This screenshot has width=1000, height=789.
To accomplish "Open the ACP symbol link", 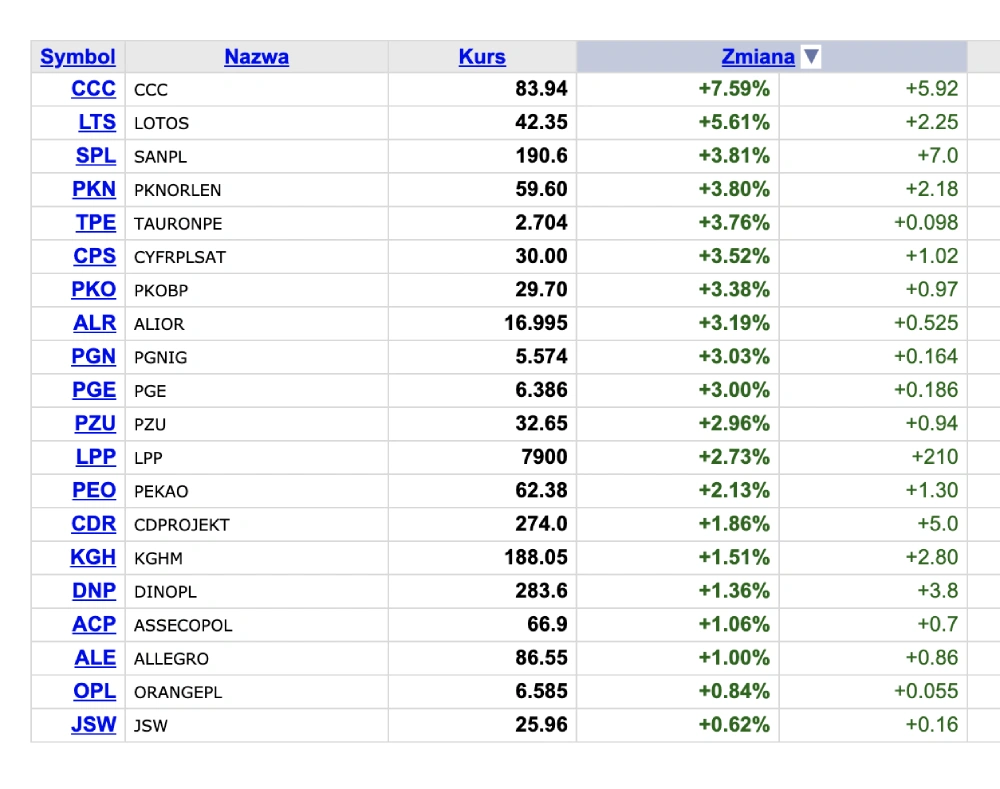I will coord(94,624).
